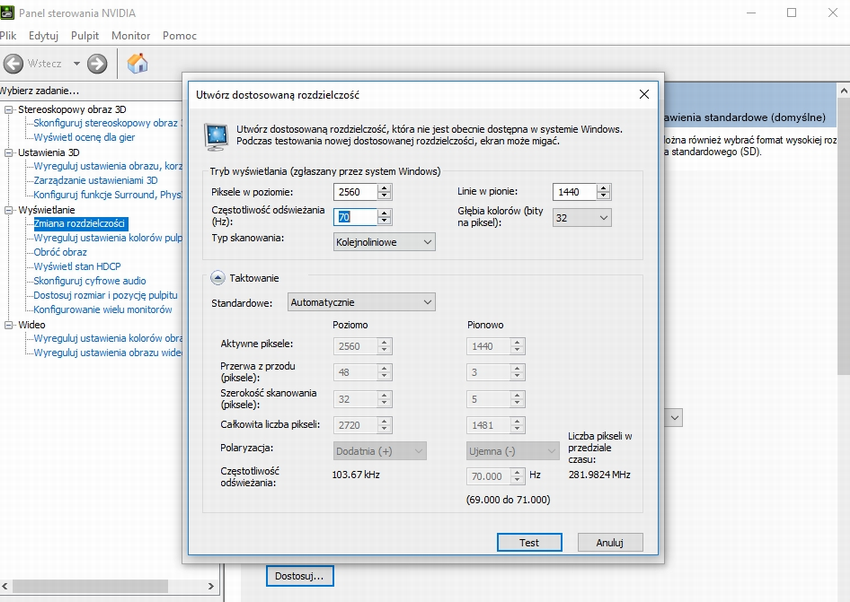The height and width of the screenshot is (602, 850).
Task: Close the custom resolution dialog
Action: (x=644, y=94)
